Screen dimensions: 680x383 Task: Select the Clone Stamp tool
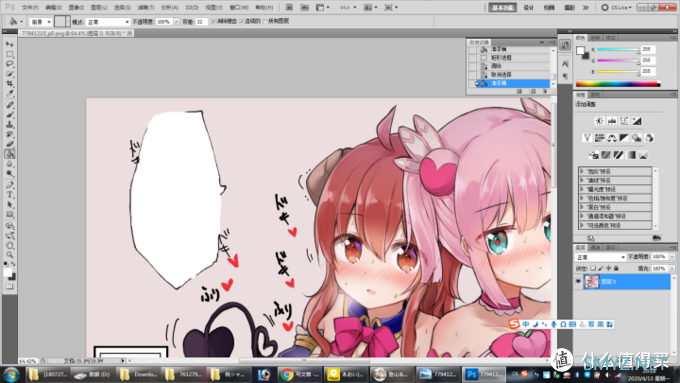click(10, 124)
